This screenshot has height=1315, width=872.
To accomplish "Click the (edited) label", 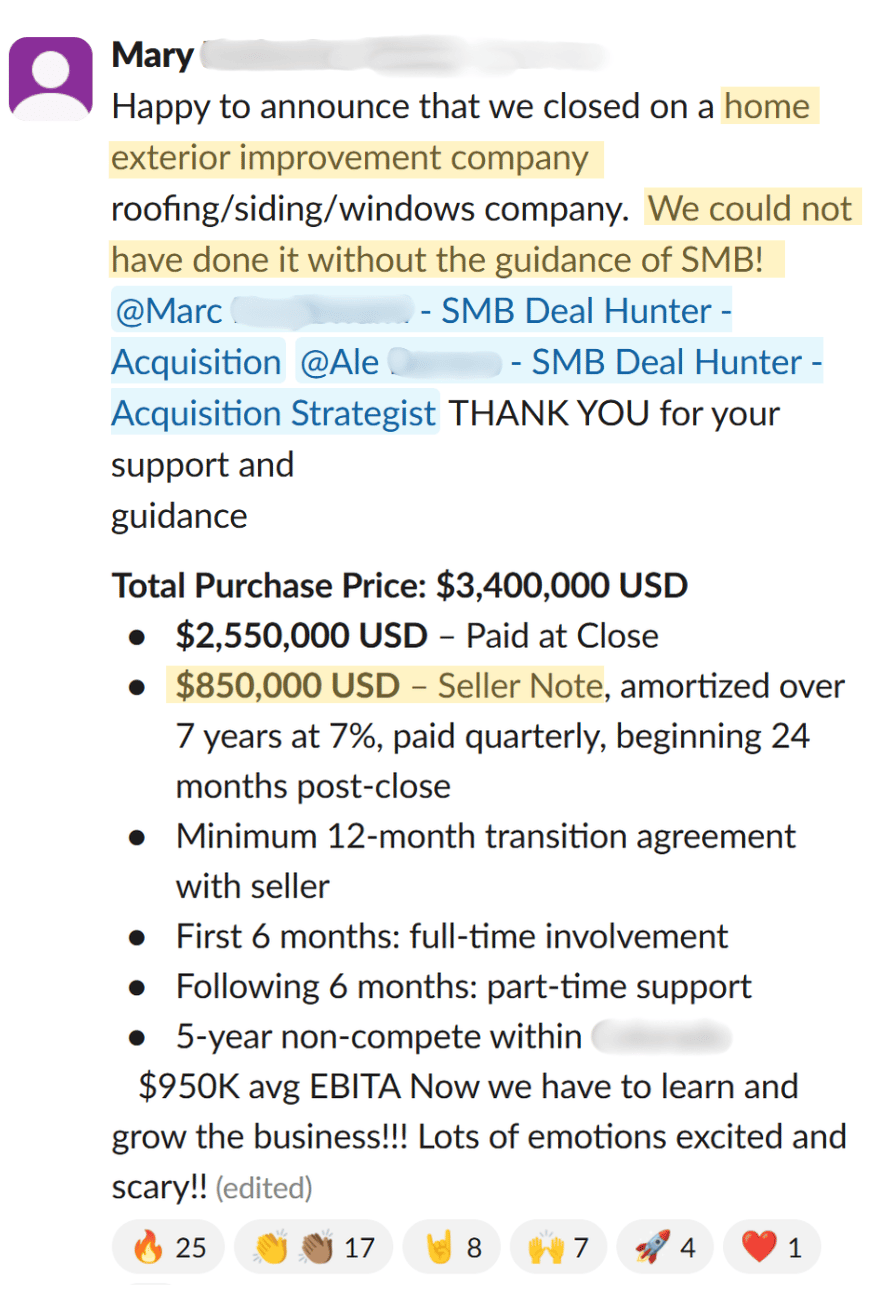I will [x=264, y=1188].
